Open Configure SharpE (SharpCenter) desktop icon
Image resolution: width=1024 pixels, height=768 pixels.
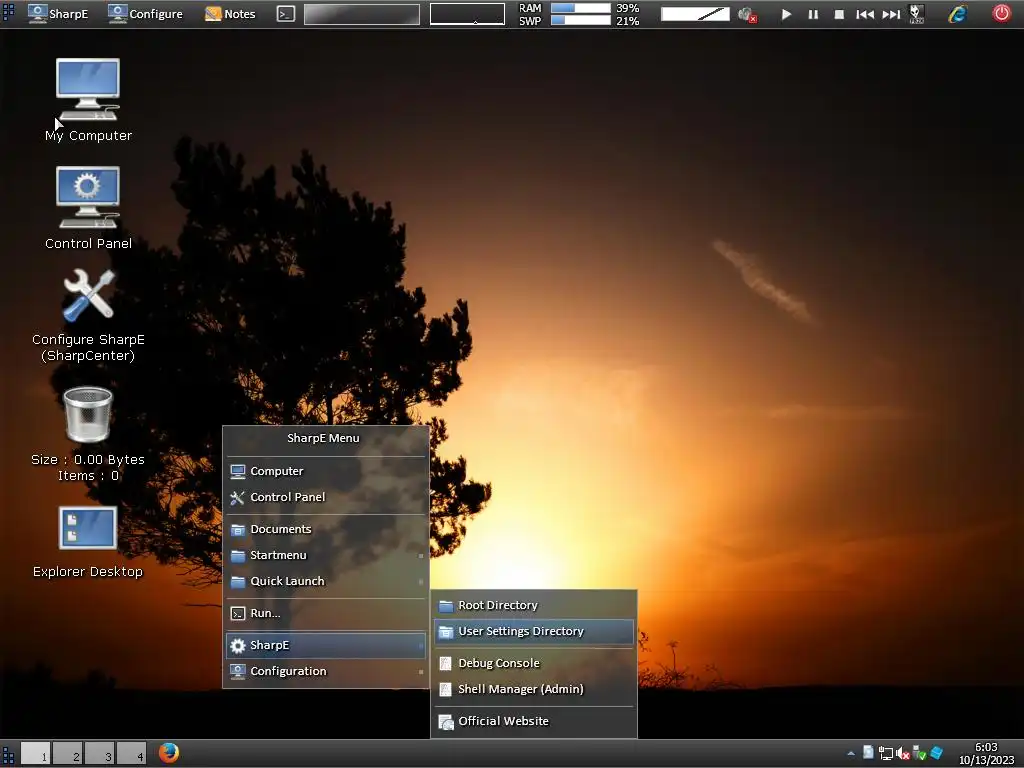(x=88, y=315)
